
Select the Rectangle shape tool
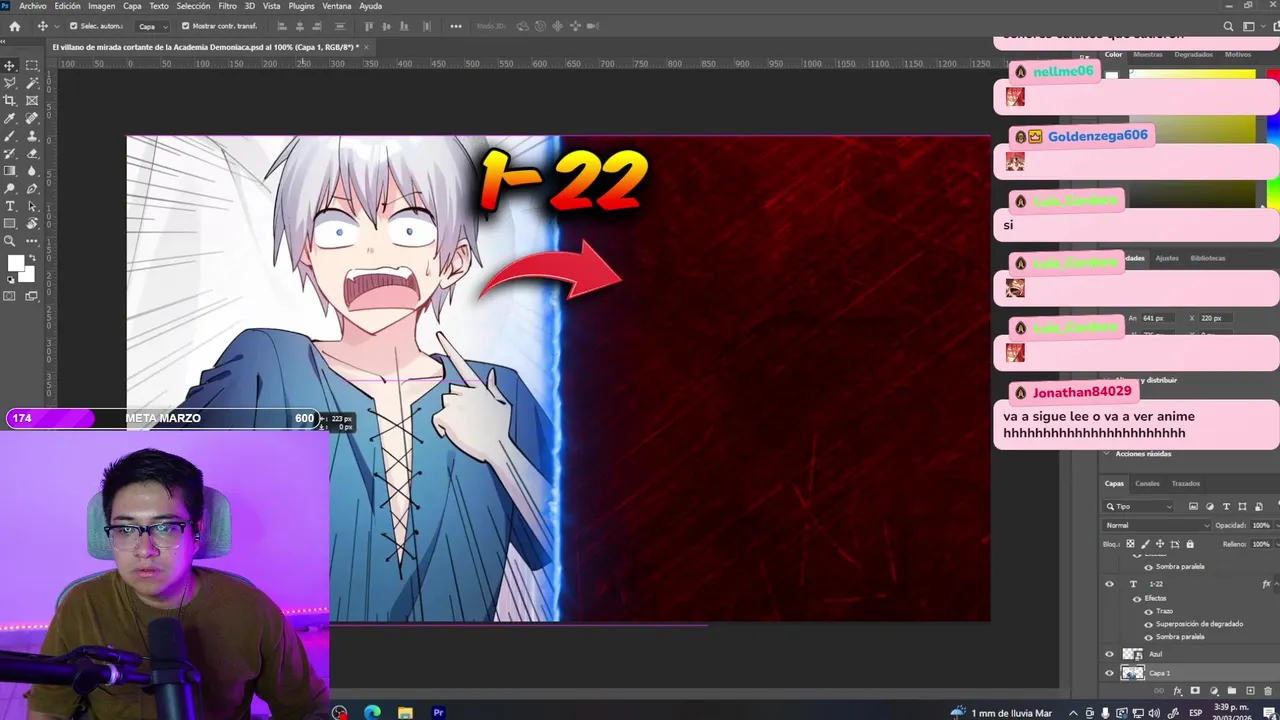(x=10, y=223)
